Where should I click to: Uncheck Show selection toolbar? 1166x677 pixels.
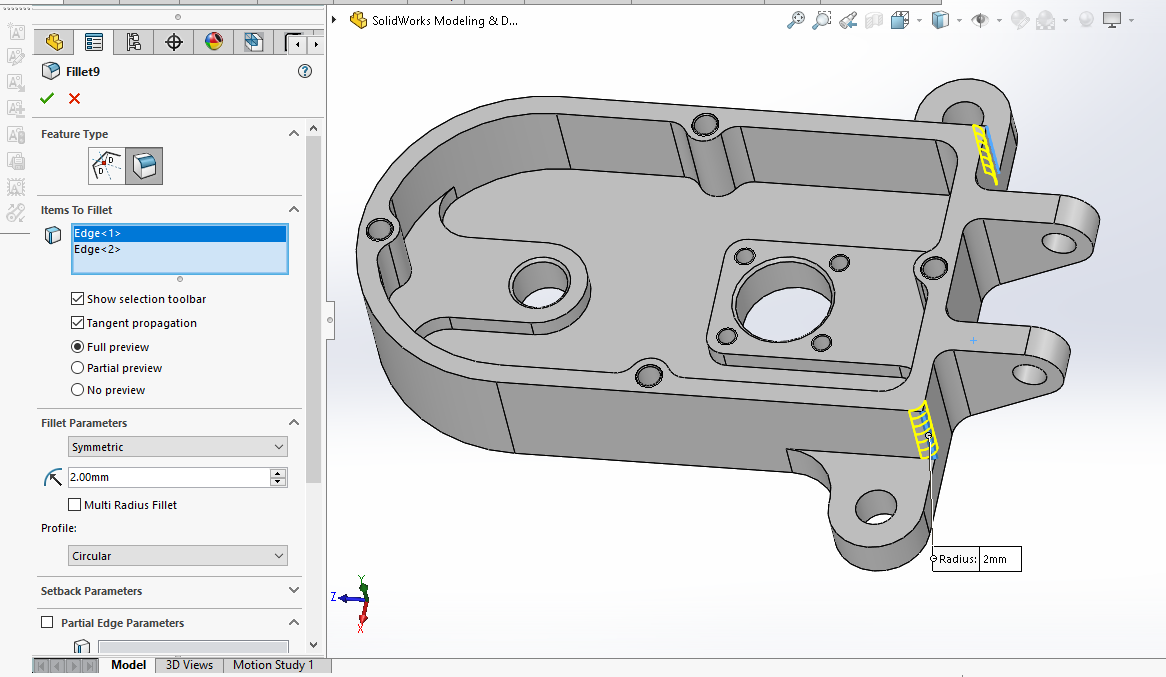tap(78, 299)
